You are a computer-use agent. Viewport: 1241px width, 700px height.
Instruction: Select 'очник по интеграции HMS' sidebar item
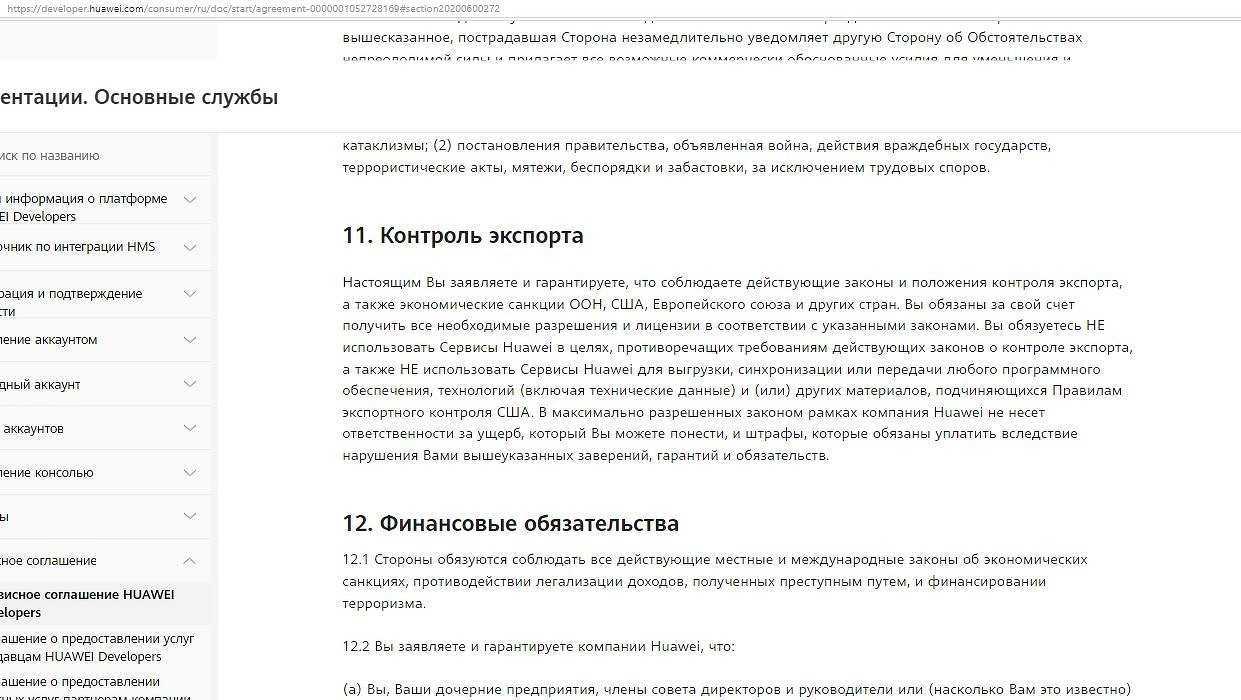(78, 247)
